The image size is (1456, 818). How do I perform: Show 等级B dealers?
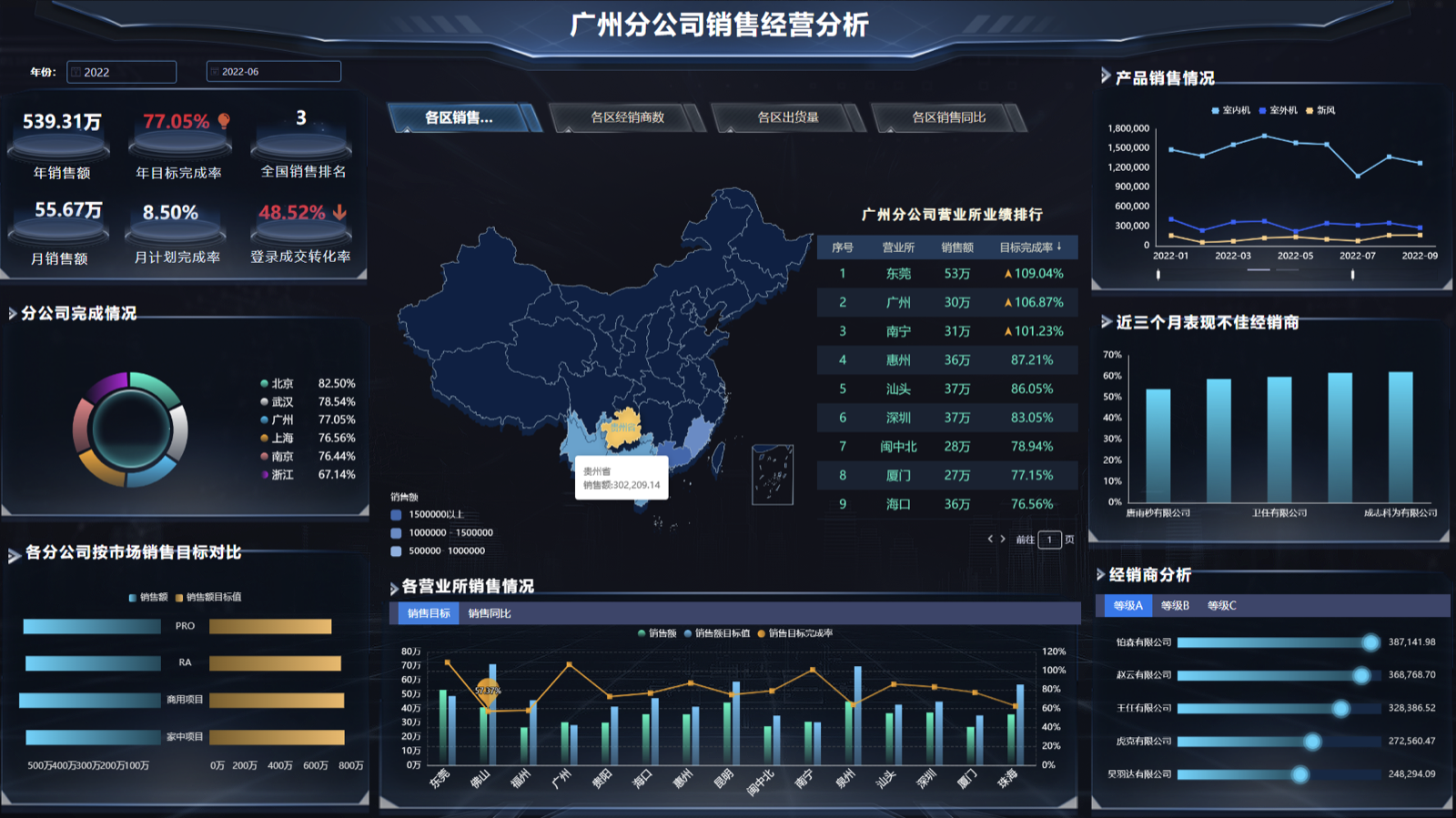tap(1175, 605)
